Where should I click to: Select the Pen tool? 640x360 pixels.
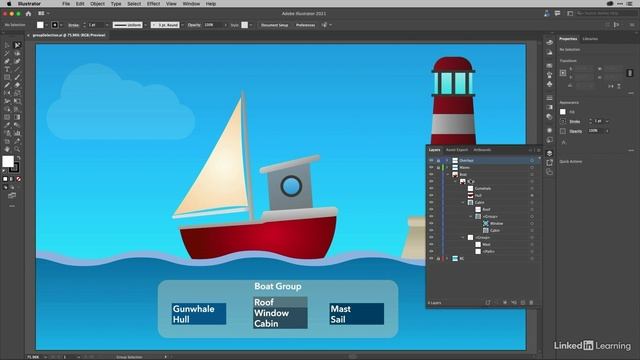[x=7, y=61]
